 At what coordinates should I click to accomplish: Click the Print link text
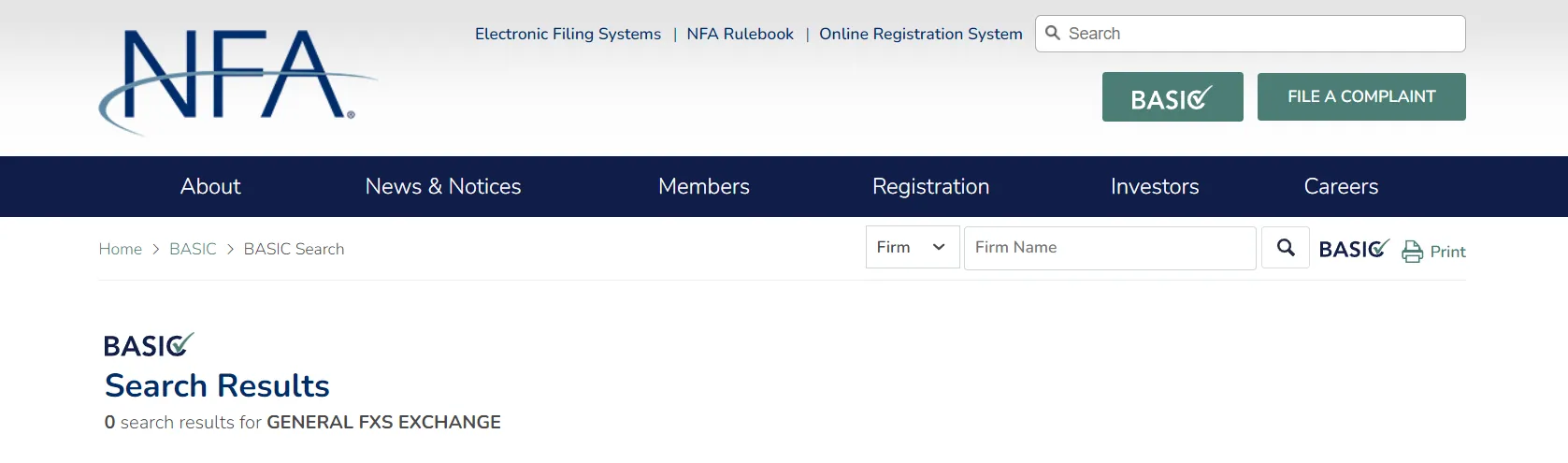click(x=1447, y=252)
